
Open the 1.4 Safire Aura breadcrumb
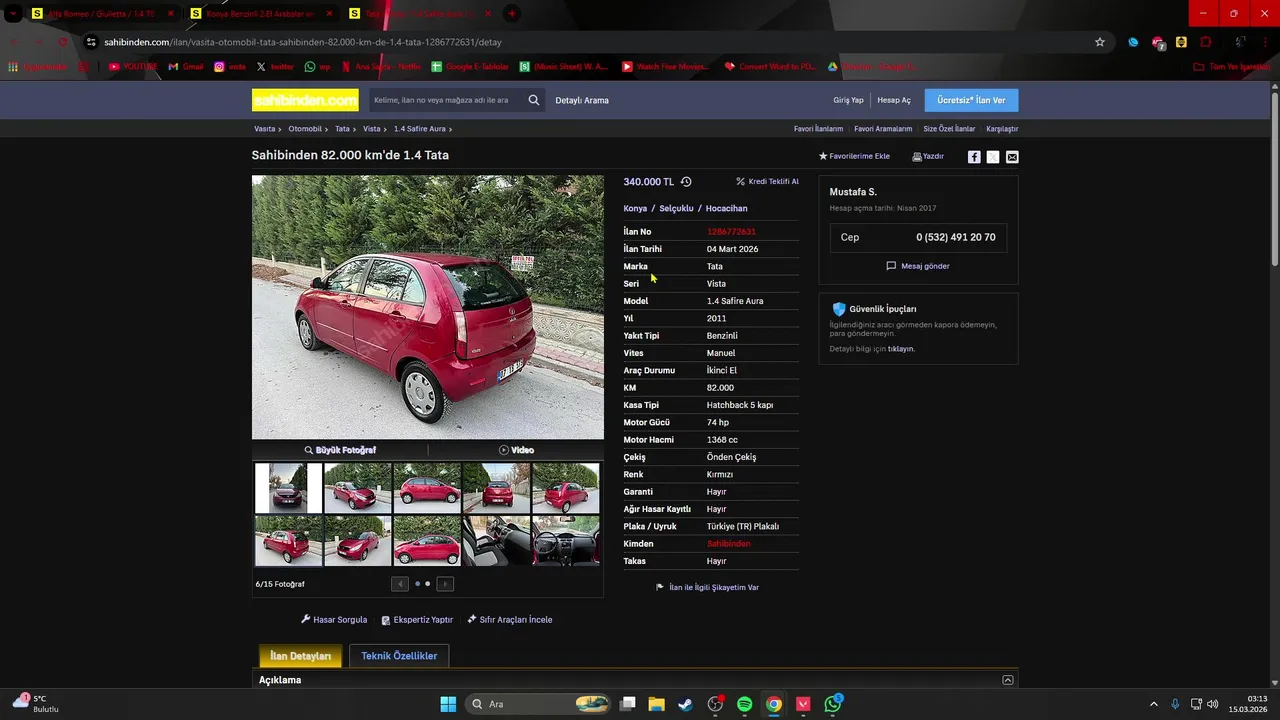pos(420,129)
